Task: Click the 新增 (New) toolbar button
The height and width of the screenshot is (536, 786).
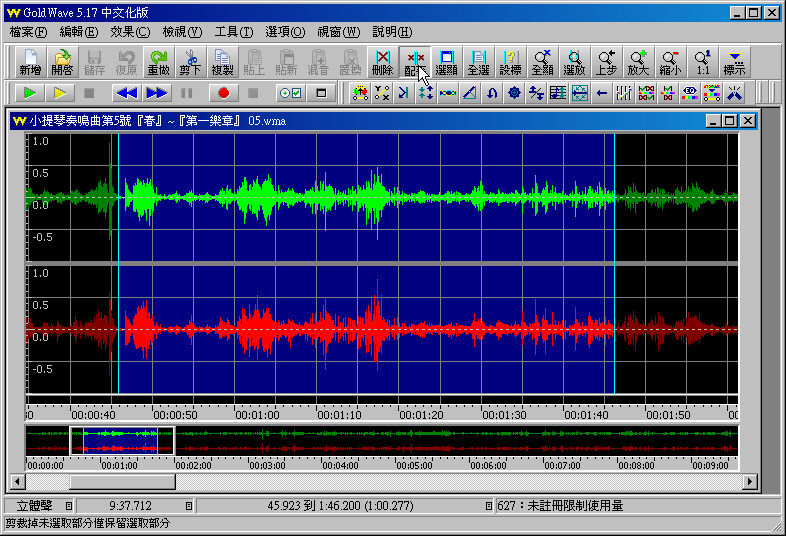Action: [30, 62]
